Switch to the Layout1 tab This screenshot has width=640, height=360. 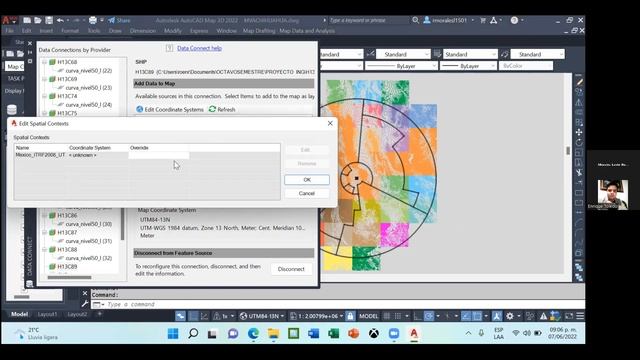point(47,314)
